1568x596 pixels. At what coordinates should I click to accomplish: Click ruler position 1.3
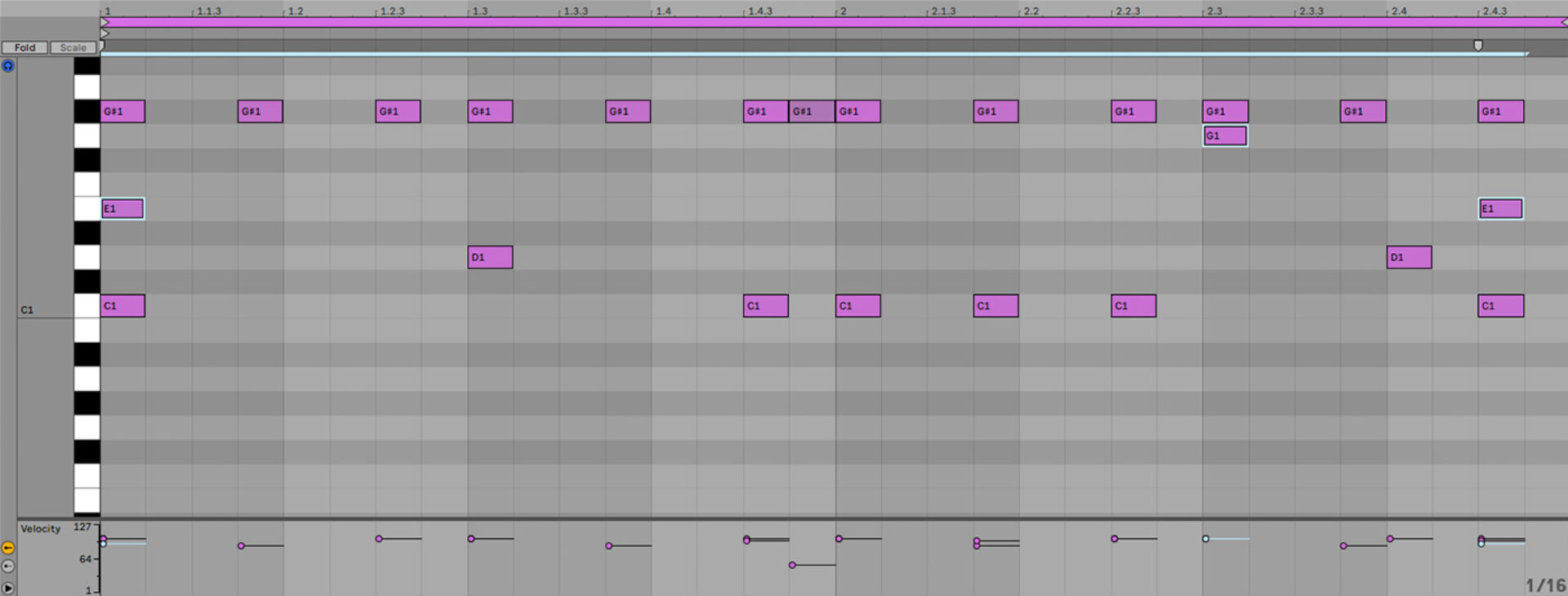480,11
